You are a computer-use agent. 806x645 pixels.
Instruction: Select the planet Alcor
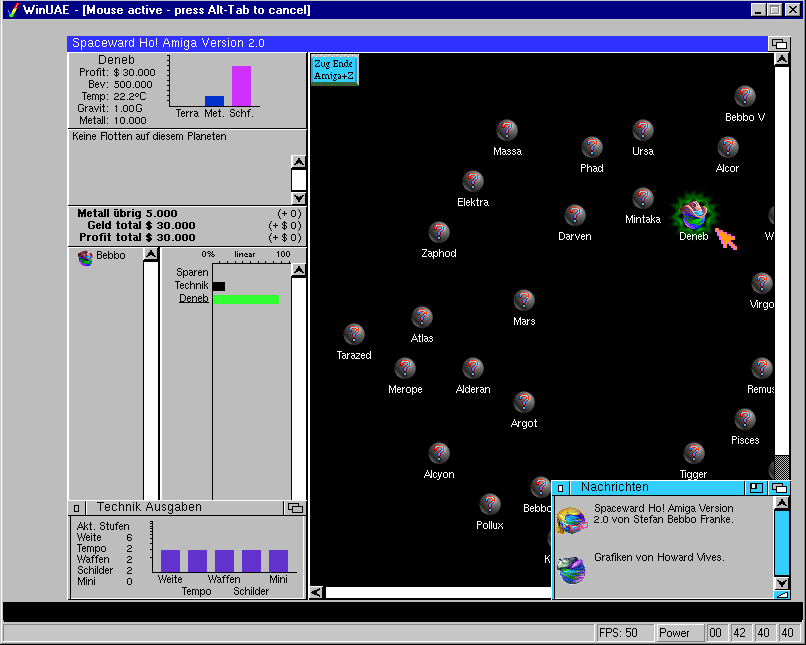point(727,147)
